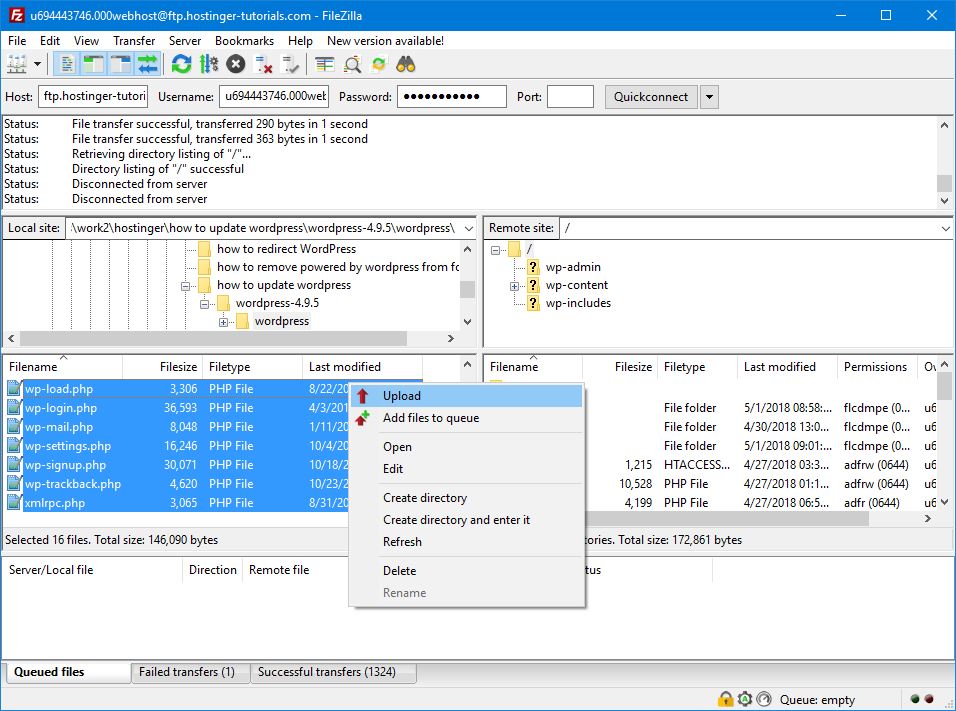
Task: Collapse the wordpress-4.9.5 folder
Action: point(204,303)
